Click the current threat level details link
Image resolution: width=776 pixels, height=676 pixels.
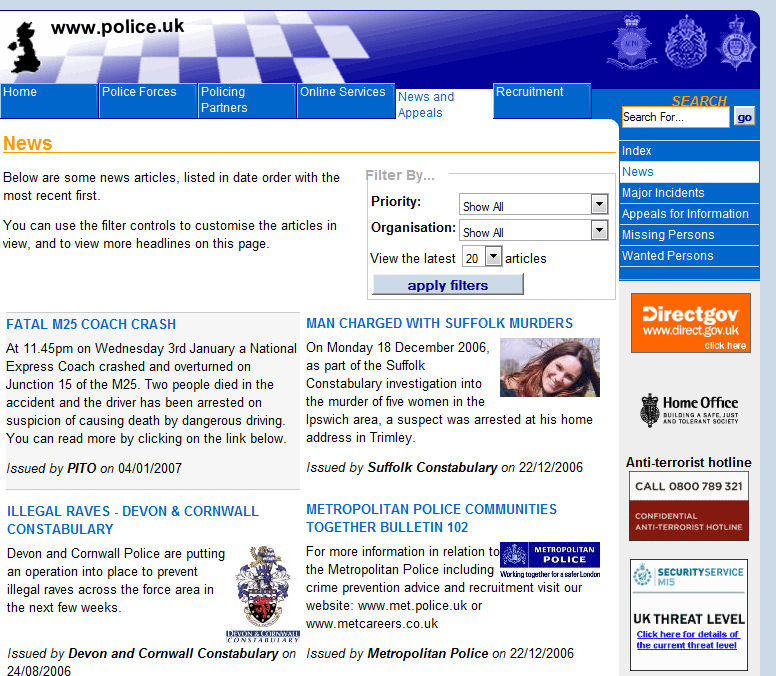pyautogui.click(x=688, y=640)
